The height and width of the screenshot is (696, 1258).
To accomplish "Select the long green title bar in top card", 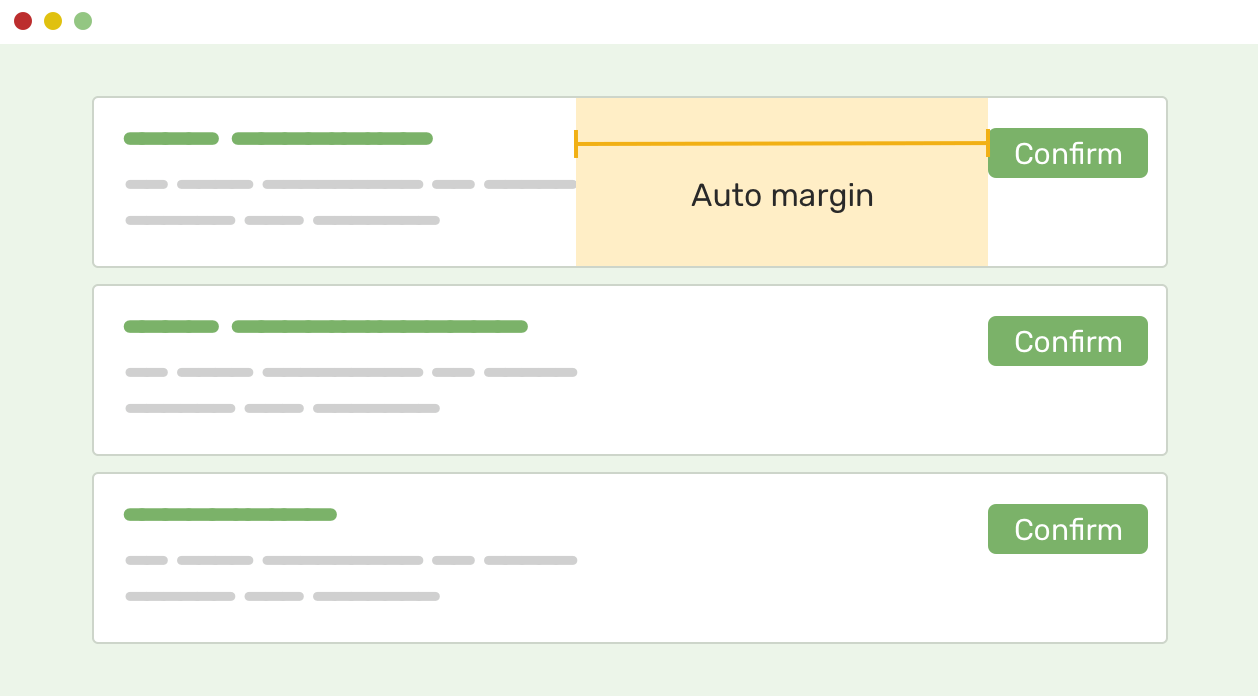I will (x=332, y=139).
